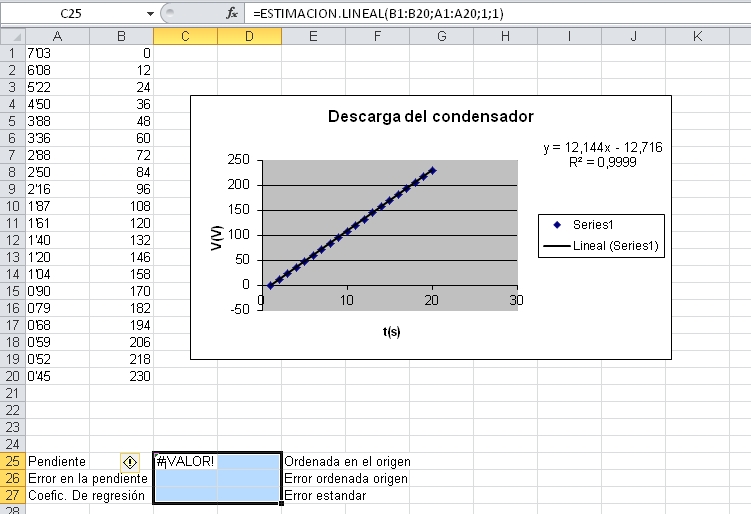The image size is (751, 514).
Task: Click the error warning icon beside Pendiente
Action: click(129, 462)
